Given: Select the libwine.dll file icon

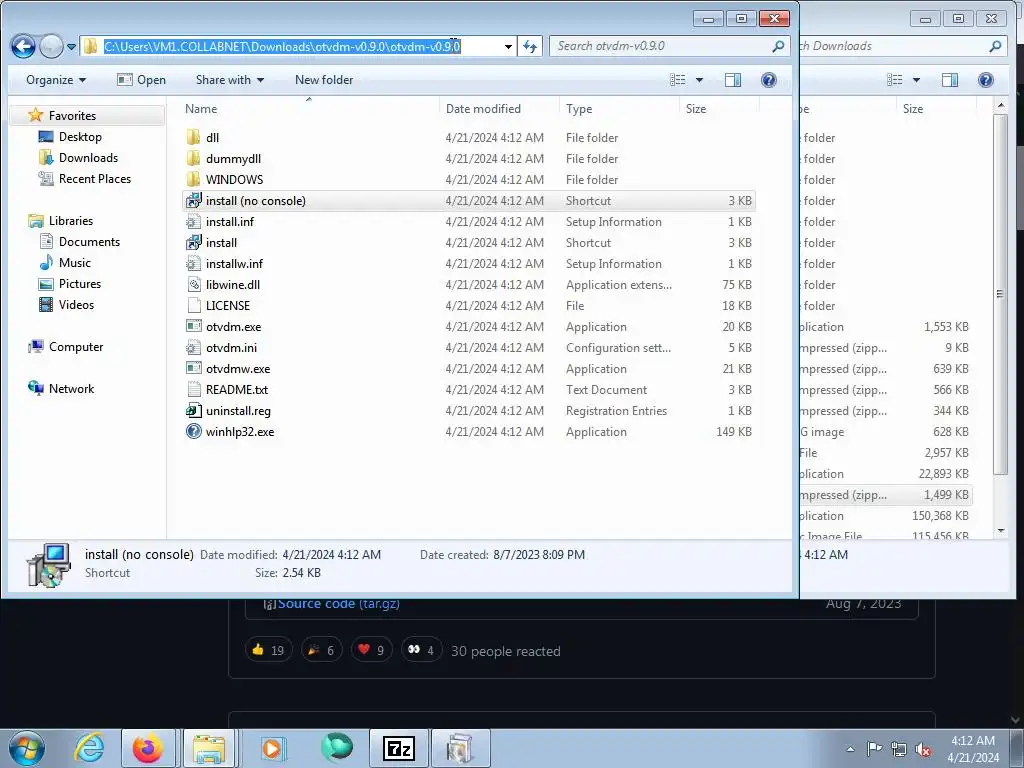Looking at the screenshot, I should point(193,284).
